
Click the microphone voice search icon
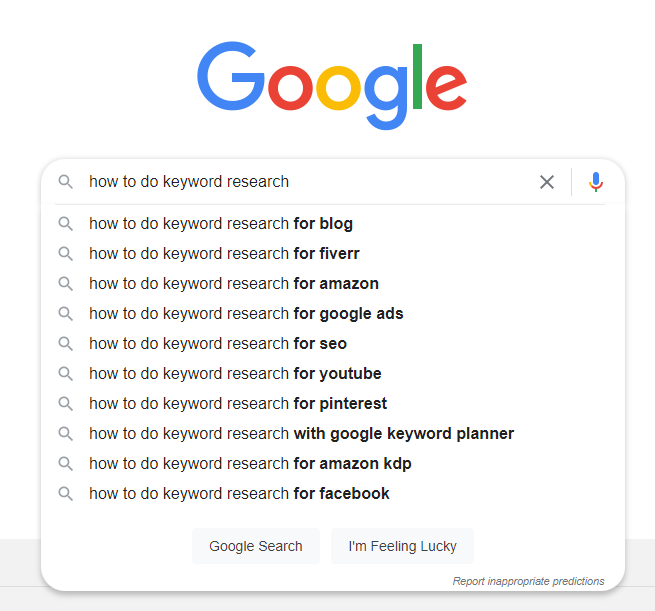[596, 182]
